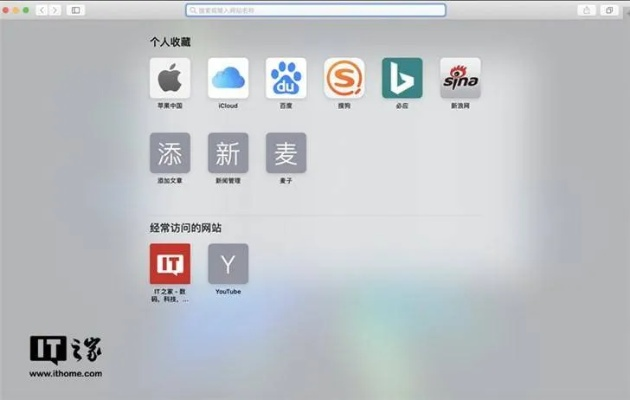
Task: Focus the address and search field
Action: (x=315, y=10)
